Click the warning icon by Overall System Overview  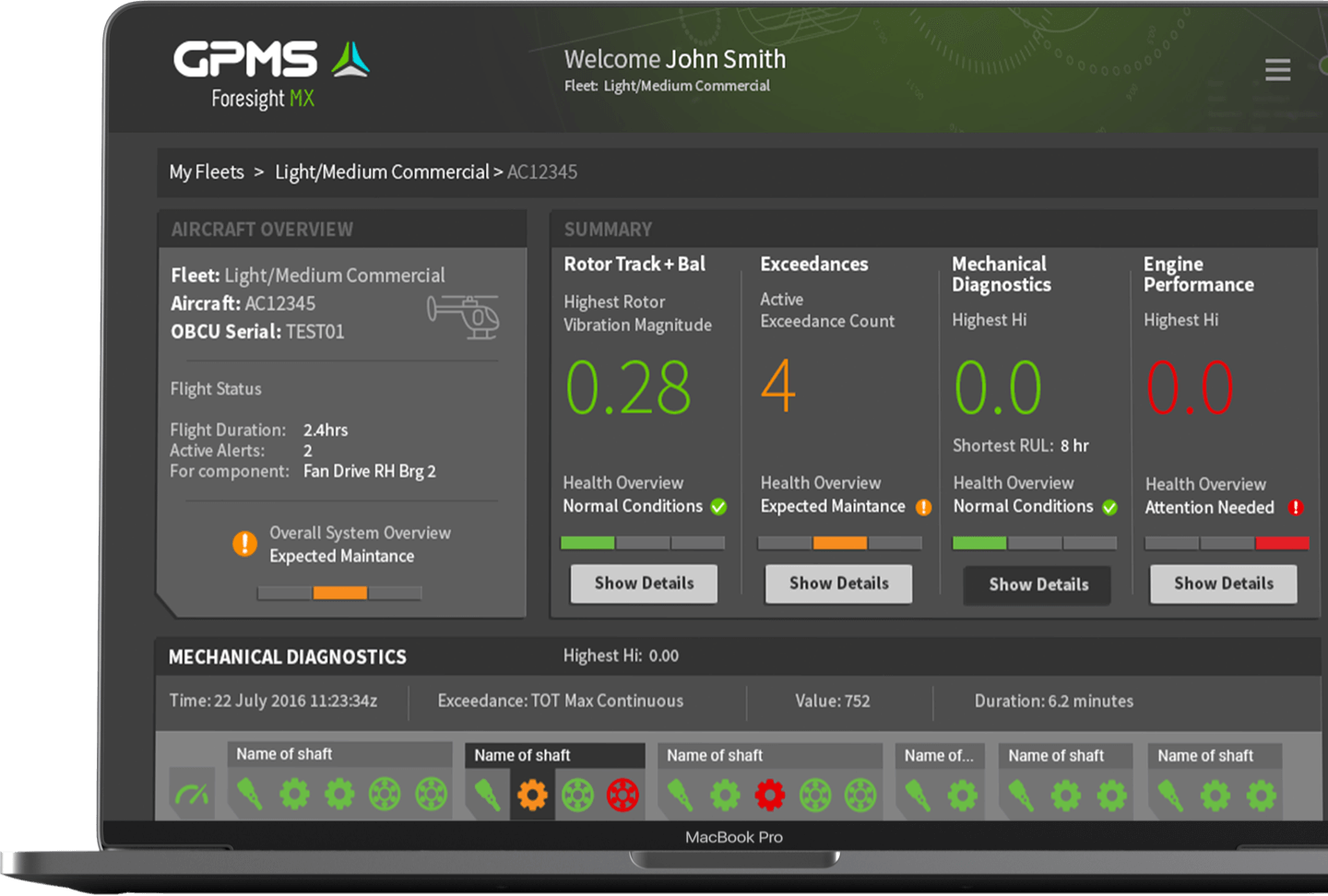pos(243,544)
